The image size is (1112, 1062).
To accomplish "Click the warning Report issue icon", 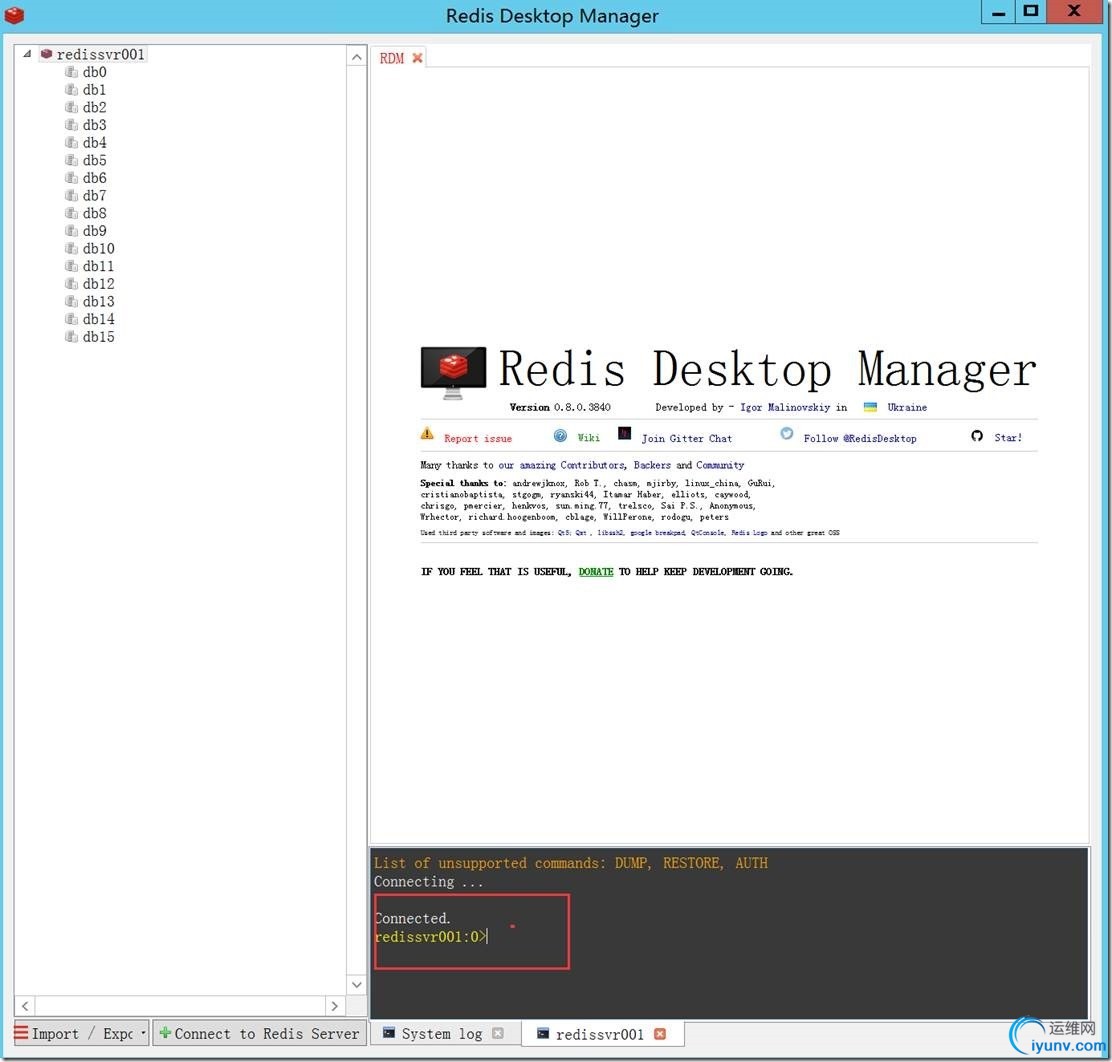I will click(x=427, y=433).
